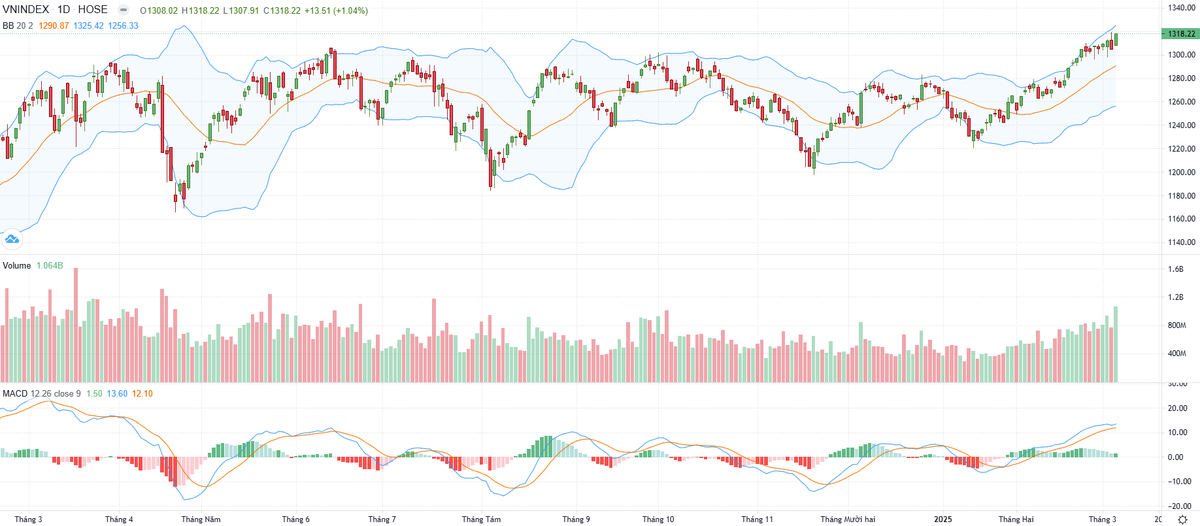Click the Tháng Mười hai time axis label
The image size is (1200, 526).
(x=847, y=520)
